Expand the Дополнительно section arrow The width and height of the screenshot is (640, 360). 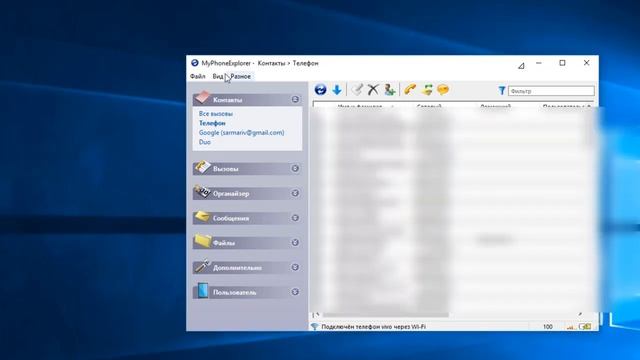point(295,267)
